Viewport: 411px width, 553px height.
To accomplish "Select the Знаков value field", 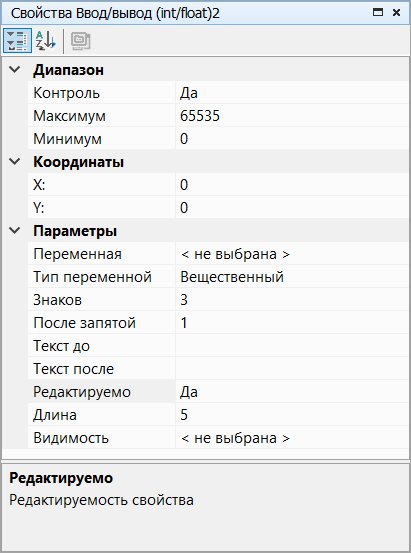I will (292, 300).
